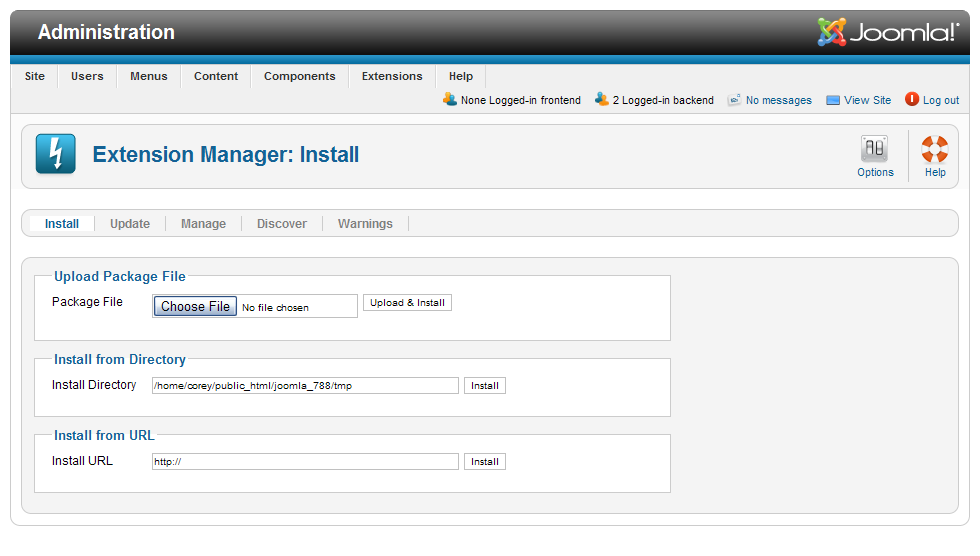Click the Joomla! logo
This screenshot has height=556, width=980.
[888, 32]
